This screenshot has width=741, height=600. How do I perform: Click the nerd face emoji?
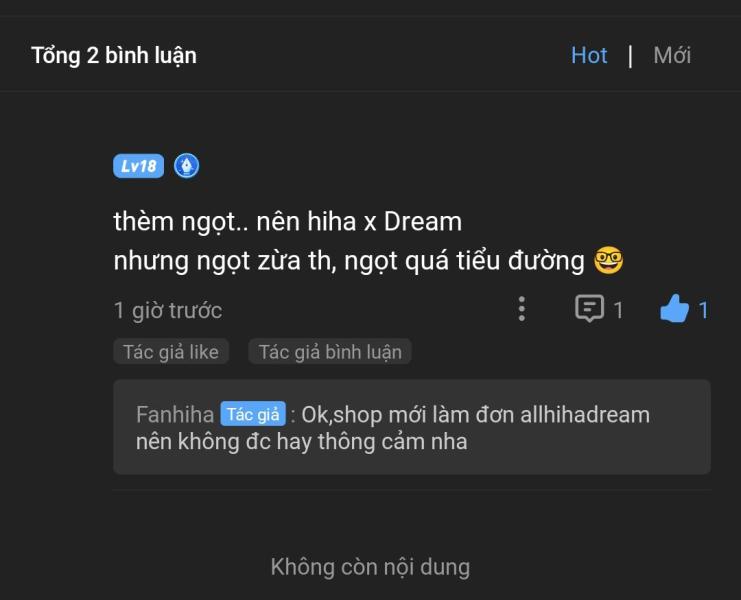click(609, 260)
